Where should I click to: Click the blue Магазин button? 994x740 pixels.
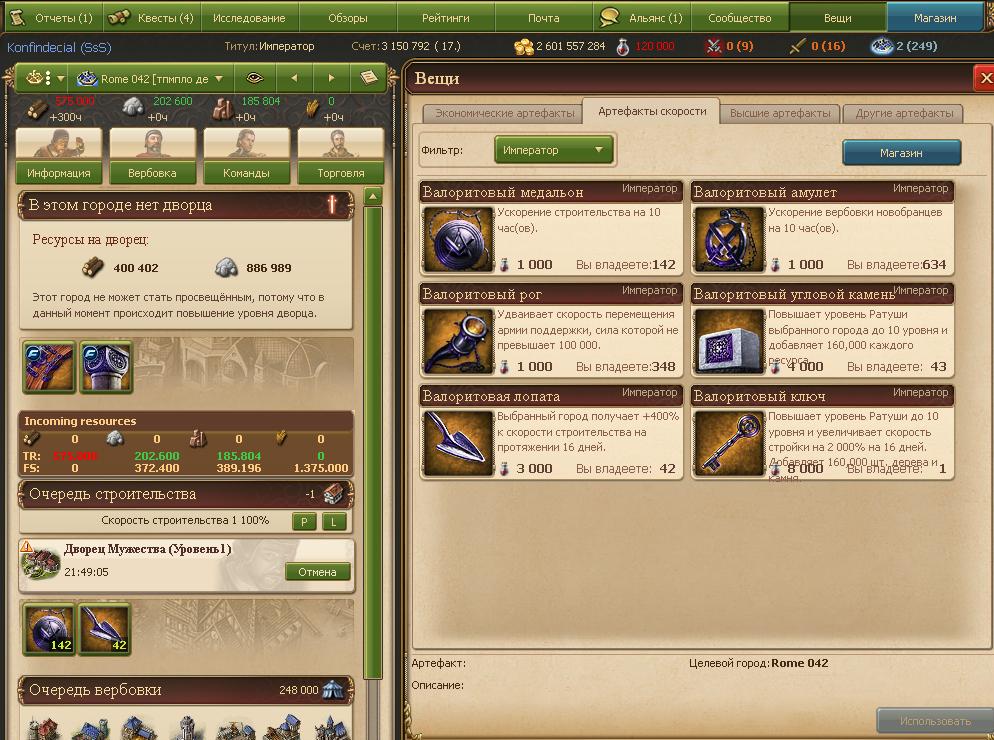tap(901, 153)
